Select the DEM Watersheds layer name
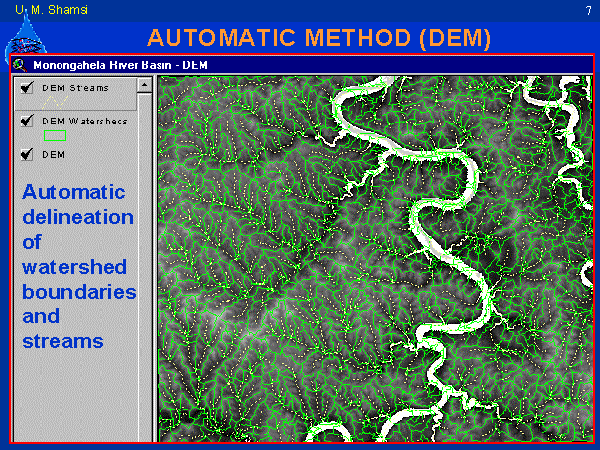This screenshot has width=600, height=450. pyautogui.click(x=77, y=121)
